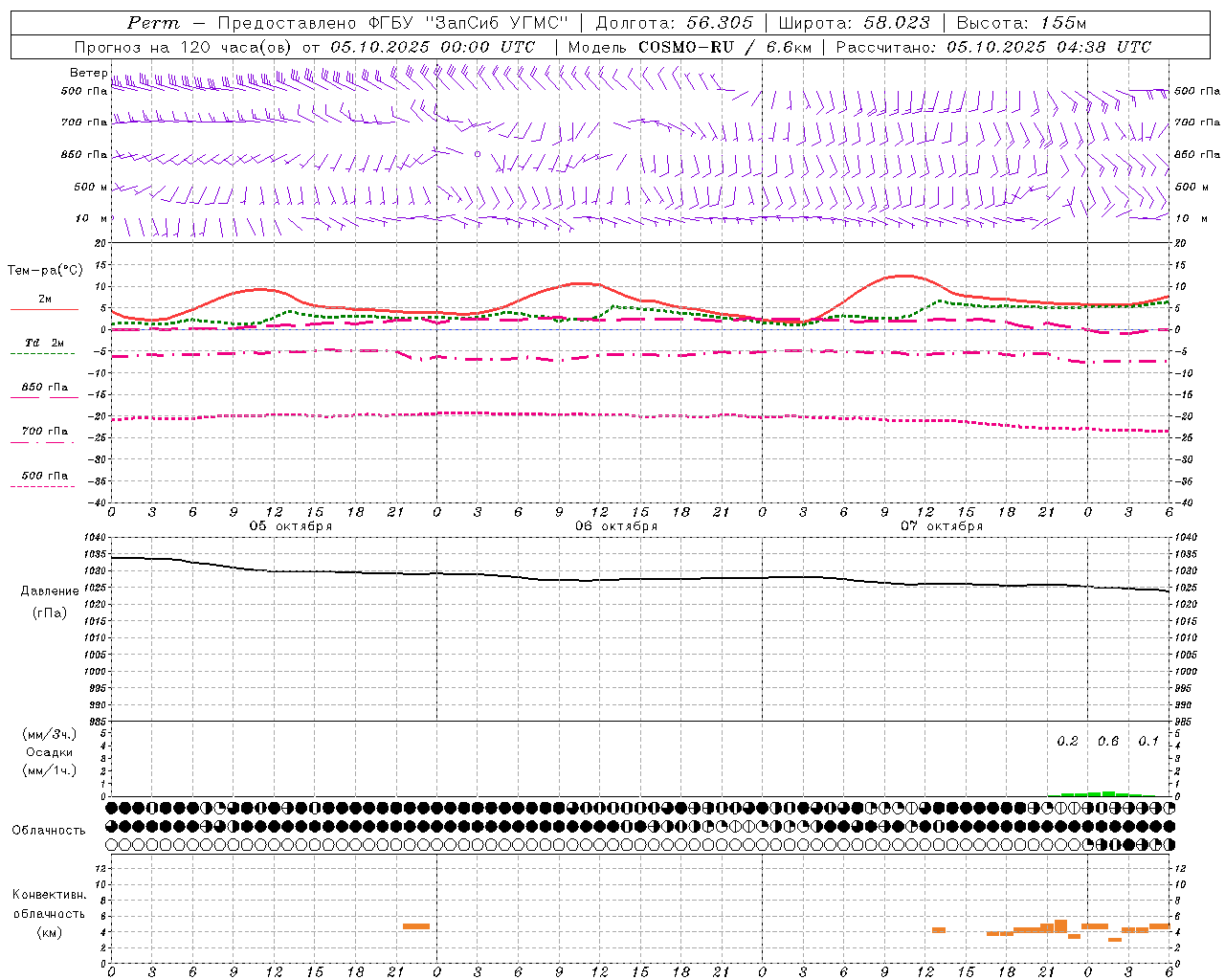Image resolution: width=1225 pixels, height=980 pixels.
Task: Click the "Широта: 58.023" header field
Action: tap(854, 23)
